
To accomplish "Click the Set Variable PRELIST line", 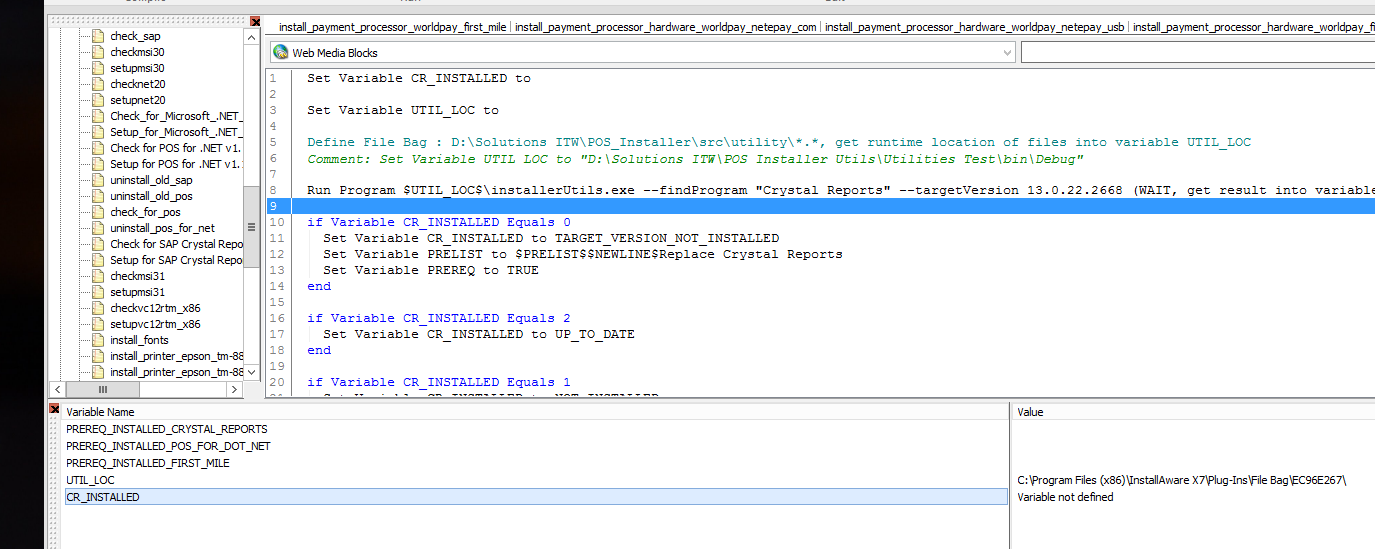I will 583,254.
